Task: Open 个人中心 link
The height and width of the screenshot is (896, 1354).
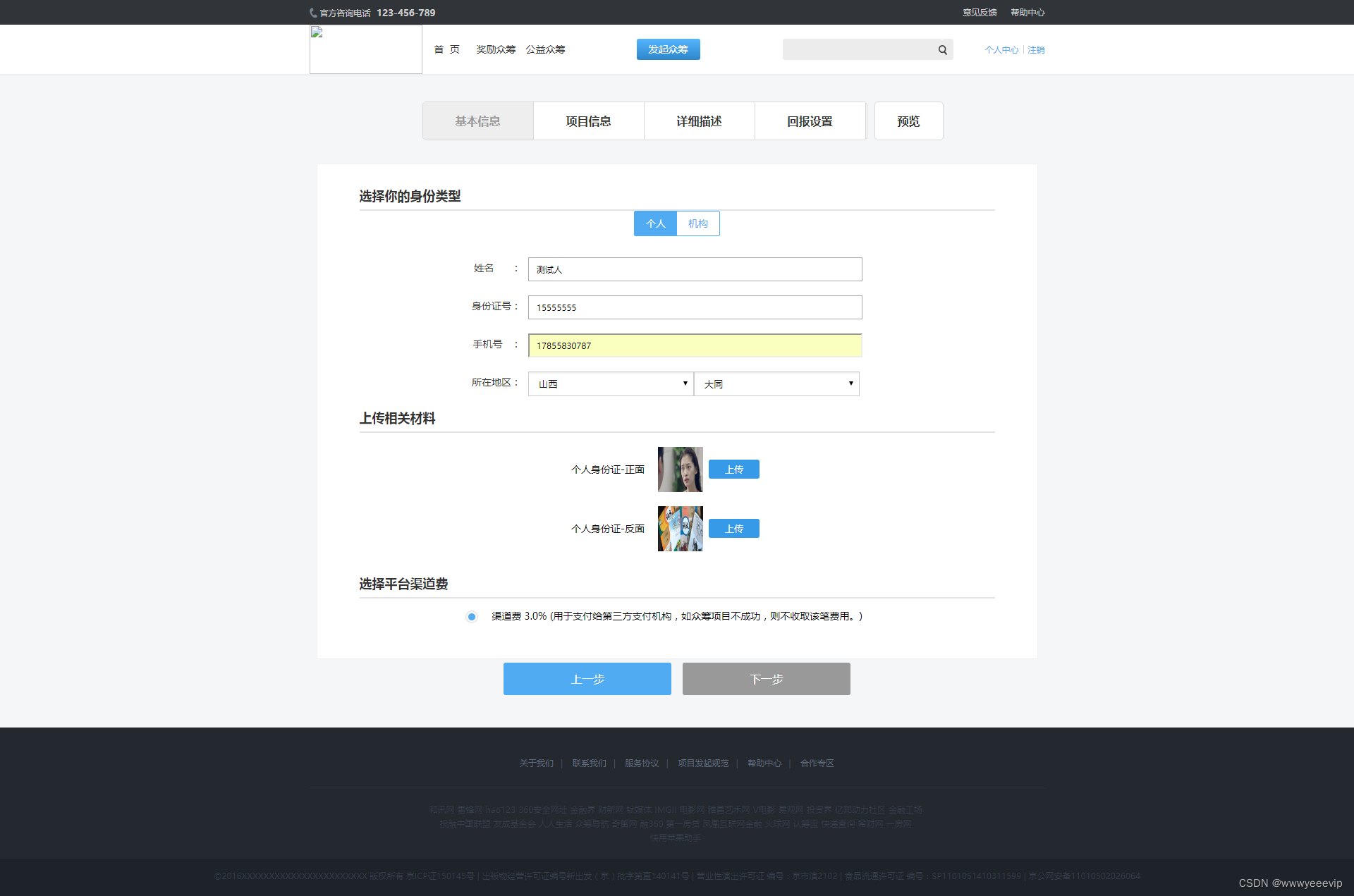Action: pyautogui.click(x=1001, y=50)
